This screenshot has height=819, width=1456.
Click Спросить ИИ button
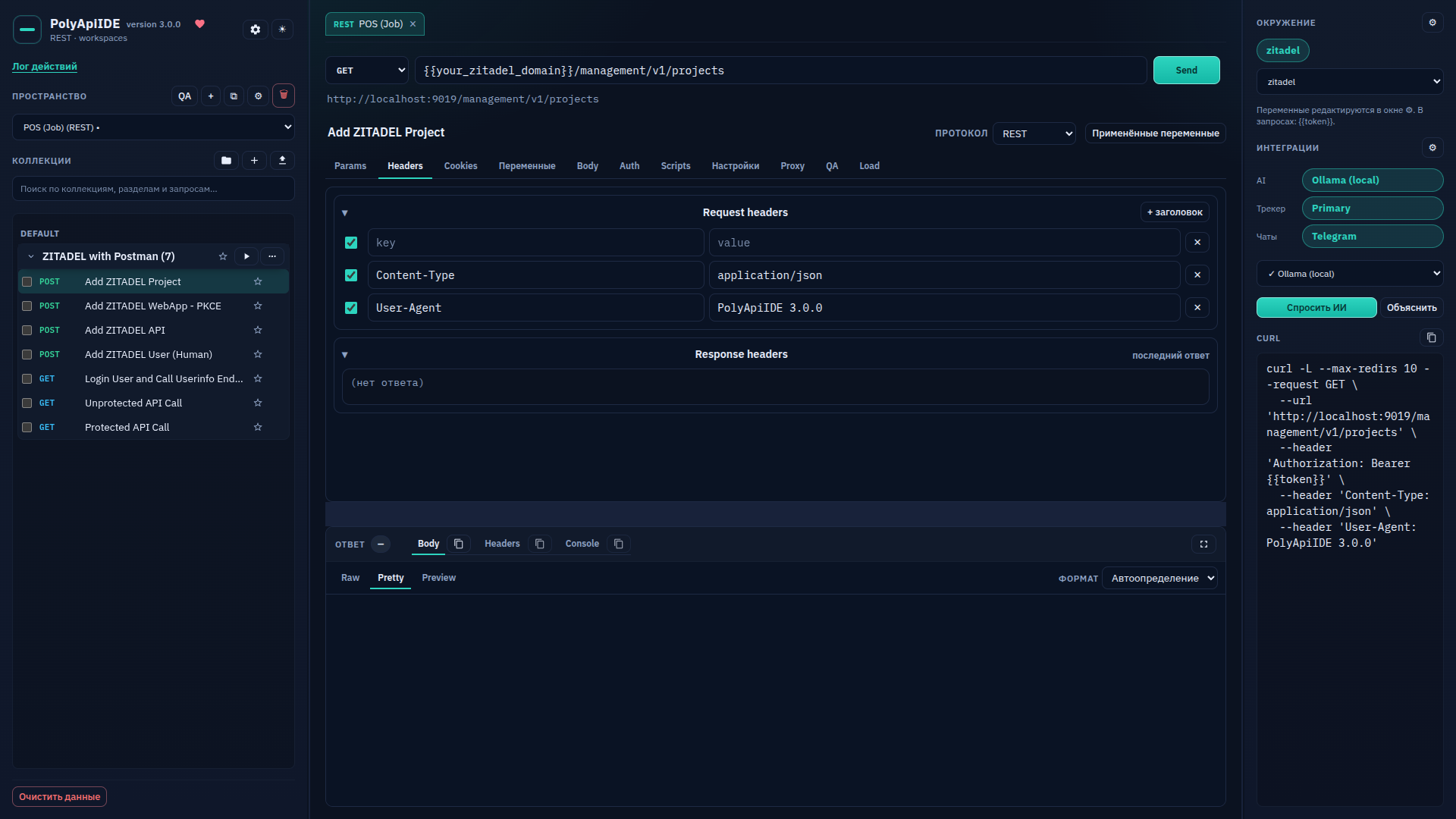[1316, 308]
